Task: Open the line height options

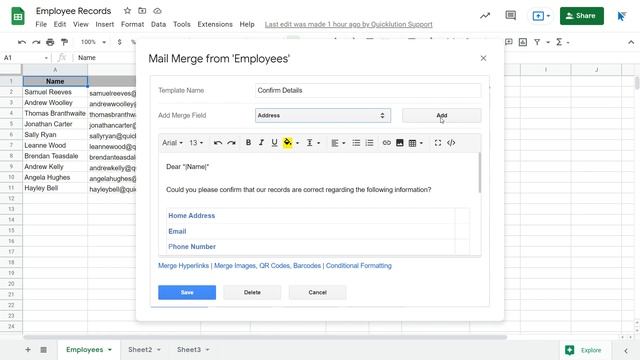Action: coord(313,143)
